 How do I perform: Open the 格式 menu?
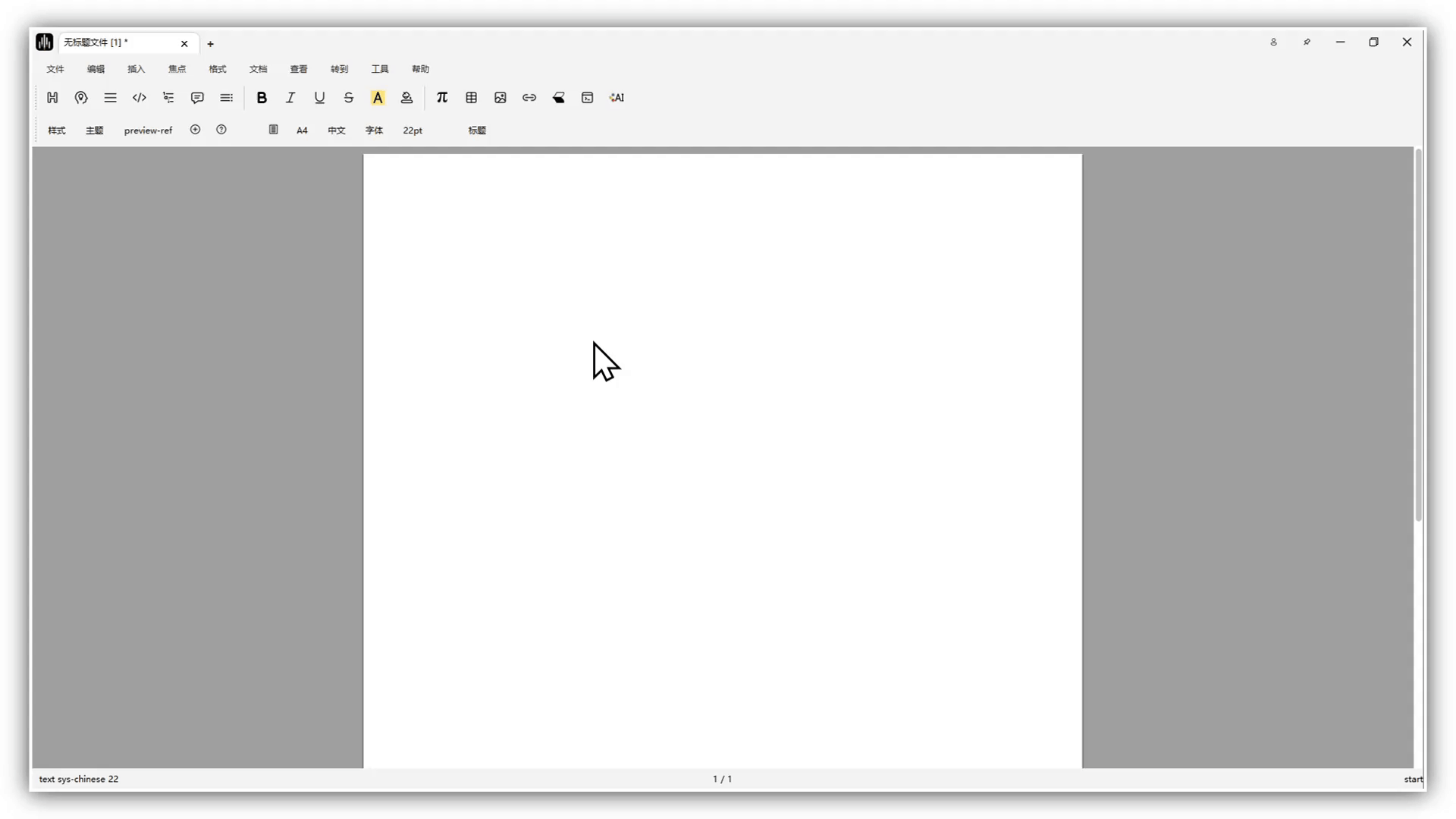point(218,69)
